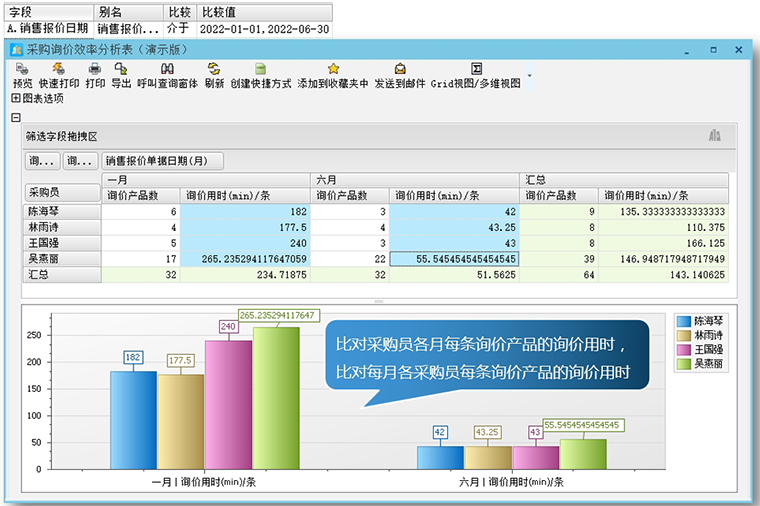
Task: Click the tan 177.5 bar in 一月
Action: 181,422
